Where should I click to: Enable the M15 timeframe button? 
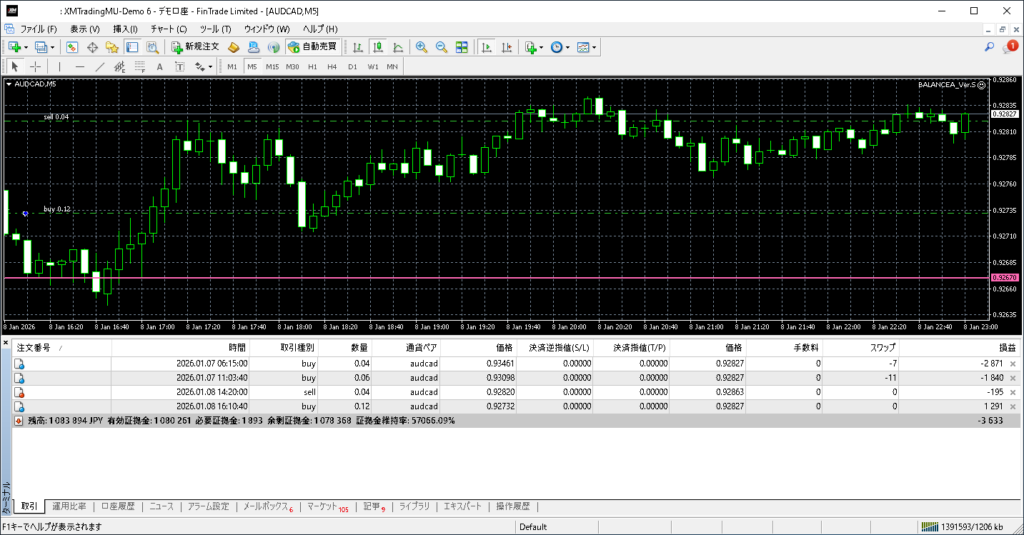pos(272,67)
